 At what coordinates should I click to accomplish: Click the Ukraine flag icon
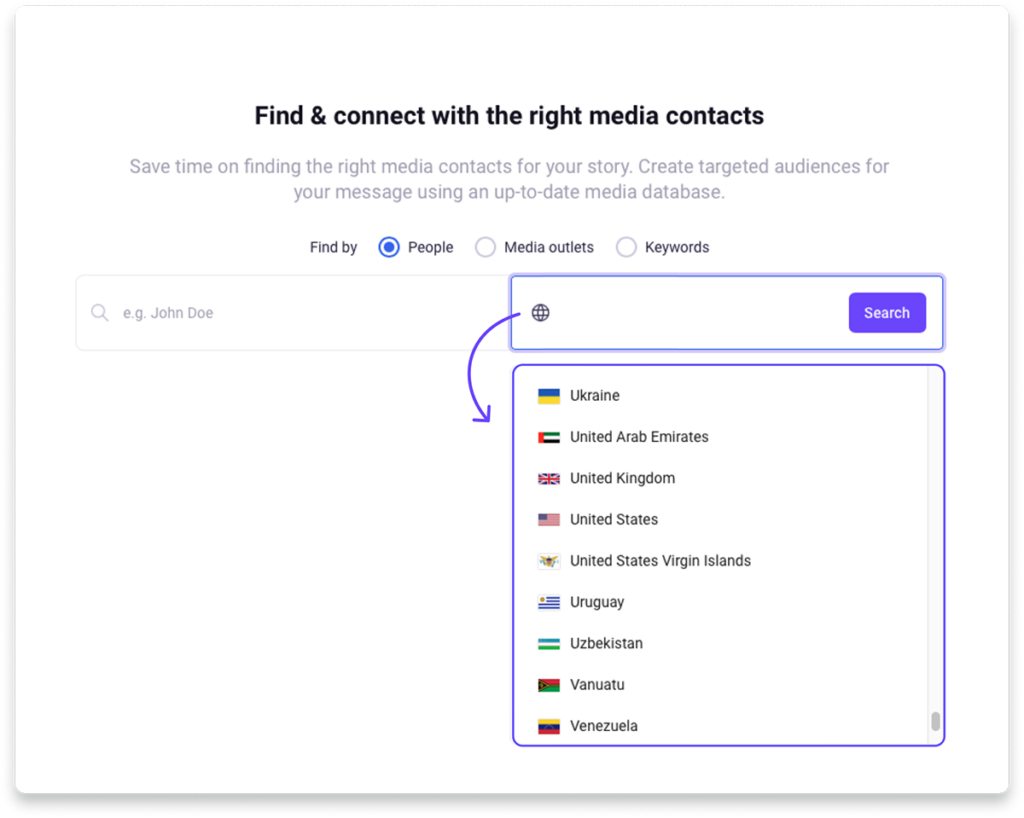(x=548, y=396)
